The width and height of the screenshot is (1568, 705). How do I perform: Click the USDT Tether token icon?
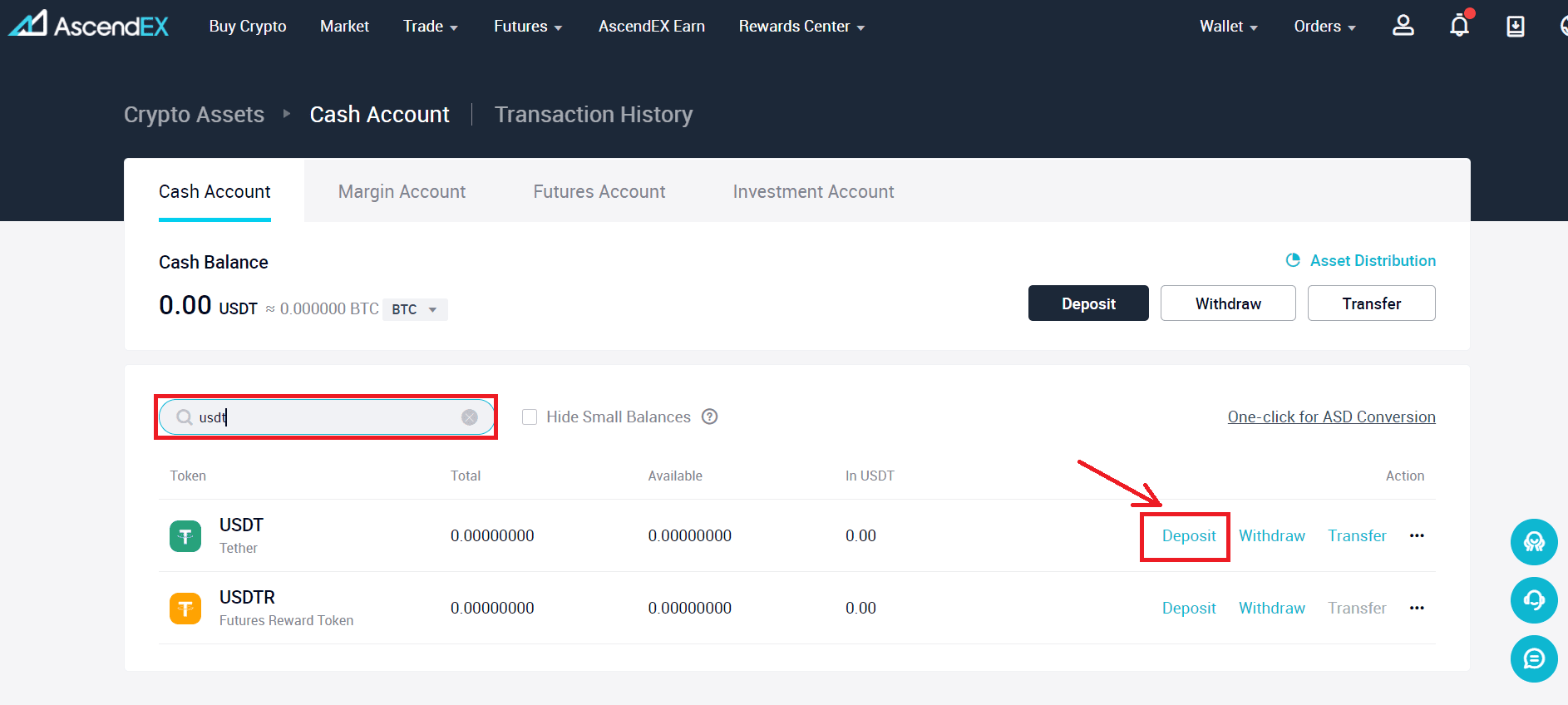185,536
